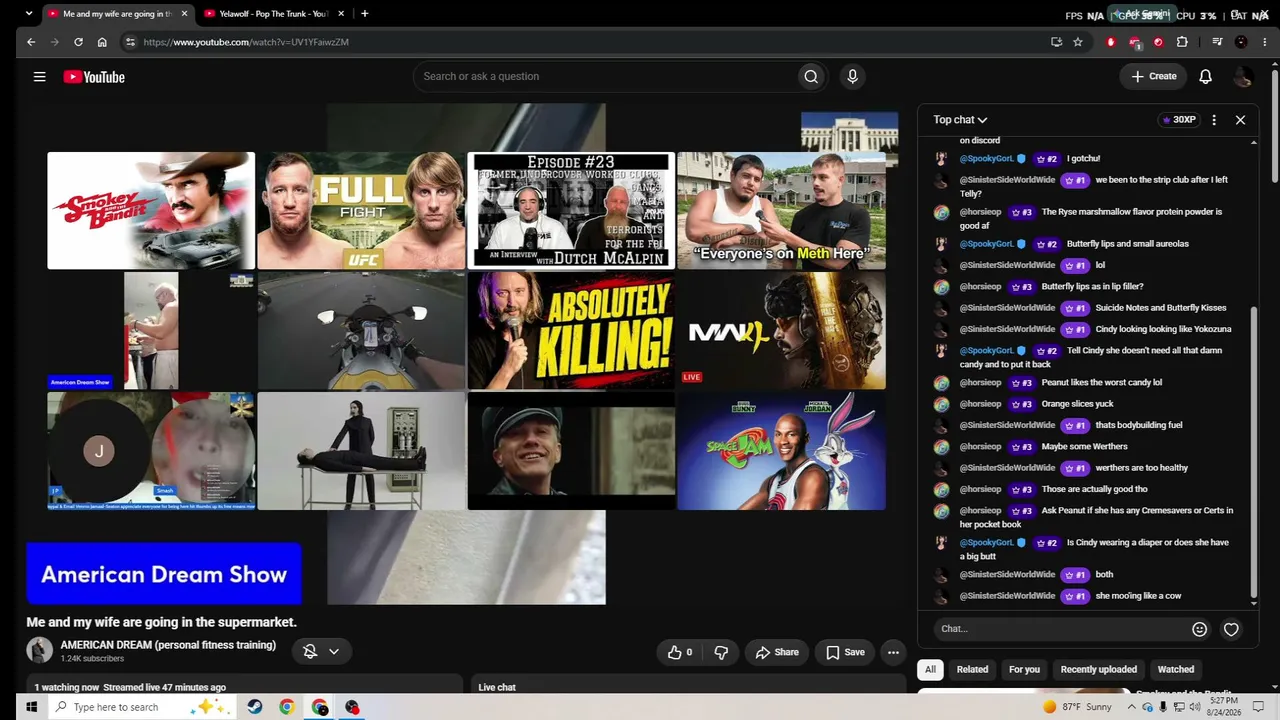Open the notifications bell
This screenshot has height=720, width=1280.
pos(1206,77)
